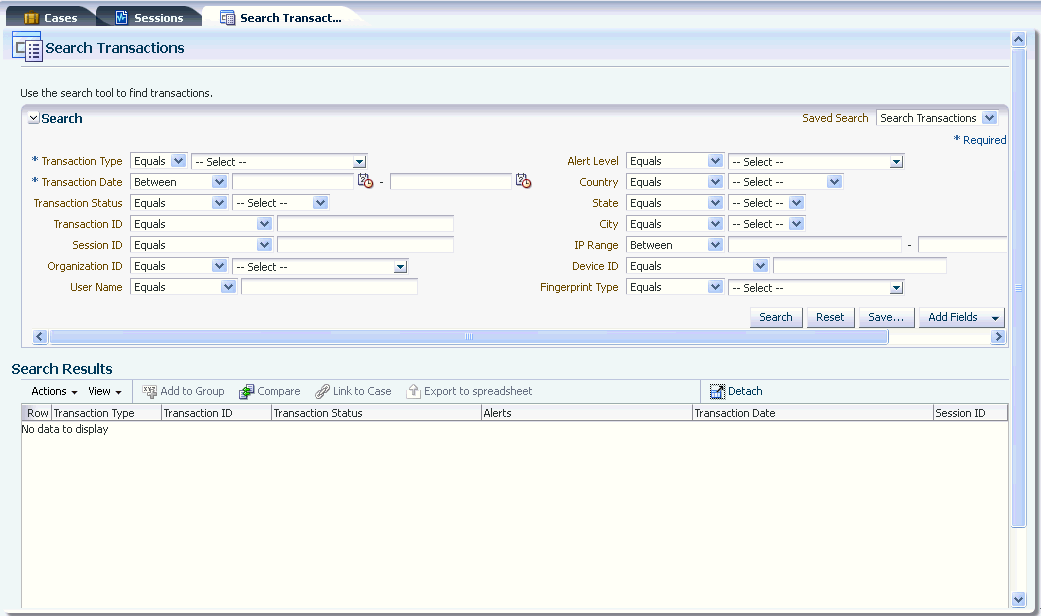Click the Add to Group icon
Image resolution: width=1041 pixels, height=616 pixels.
pyautogui.click(x=149, y=392)
